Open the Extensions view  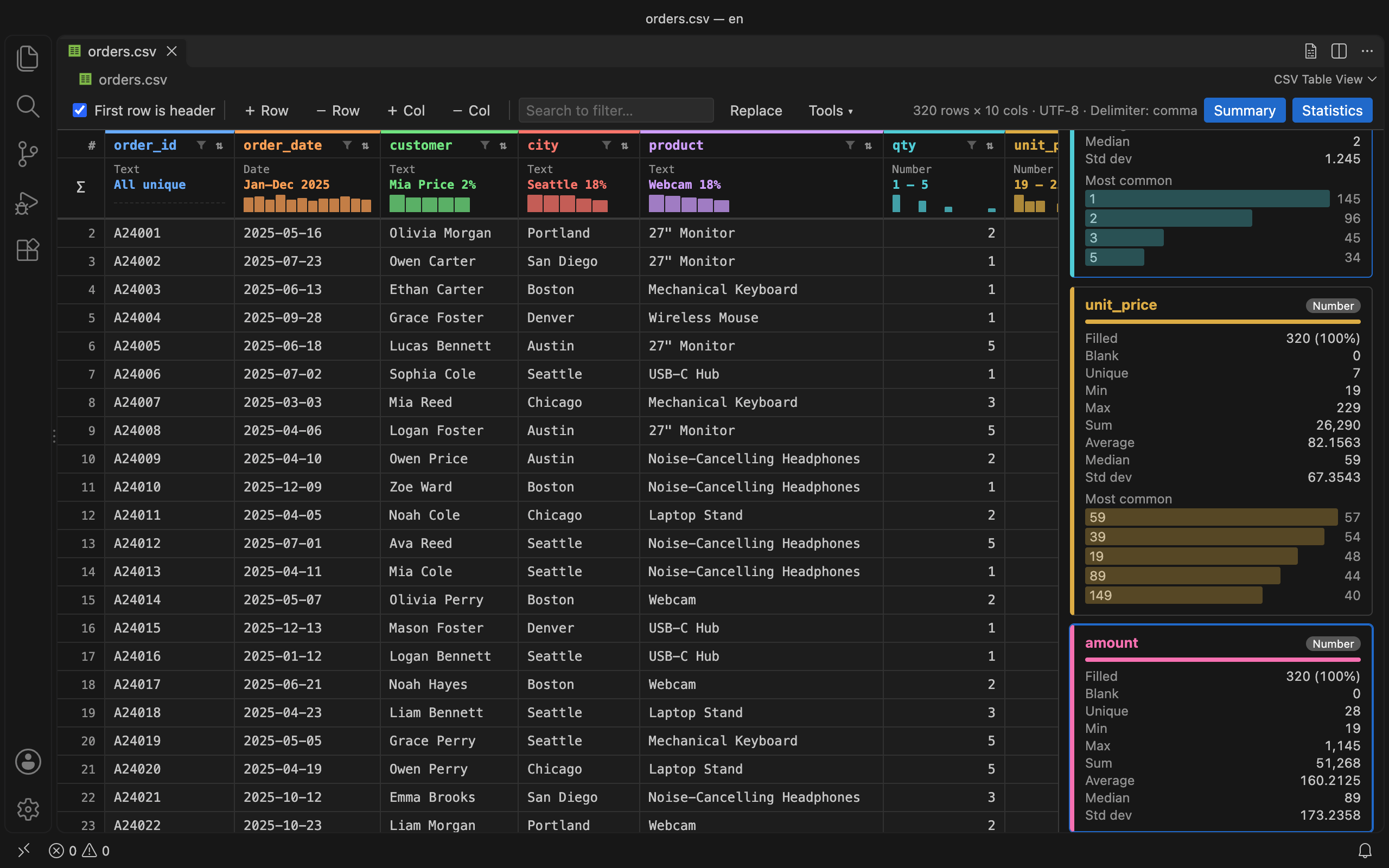pyautogui.click(x=28, y=250)
